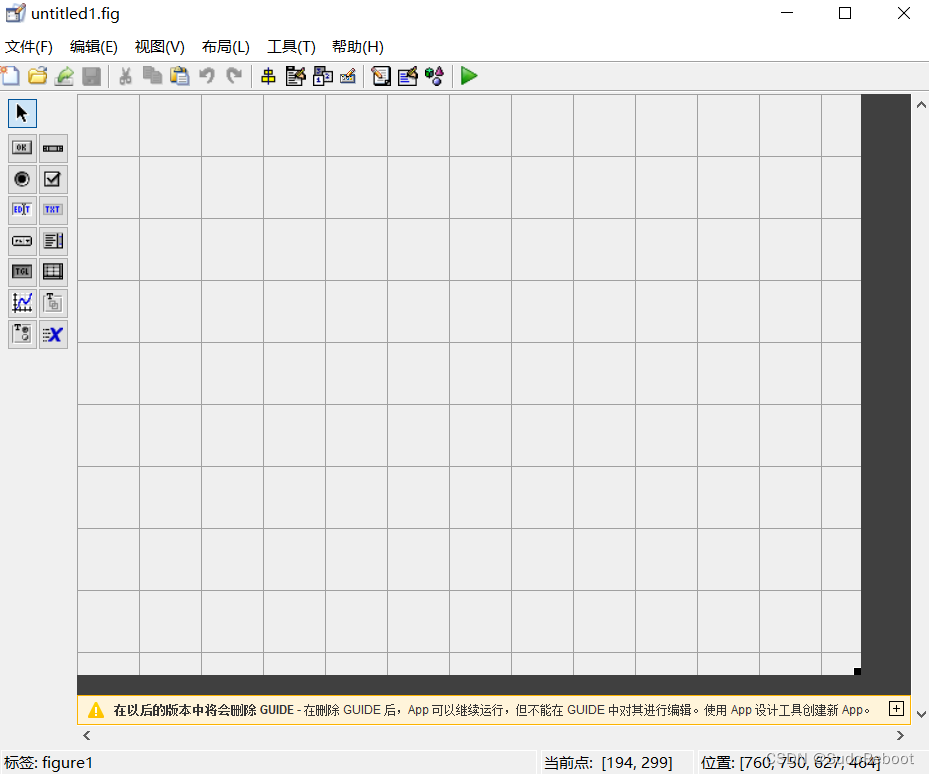Open the 编辑(E) menu
The width and height of the screenshot is (929, 774).
[94, 47]
